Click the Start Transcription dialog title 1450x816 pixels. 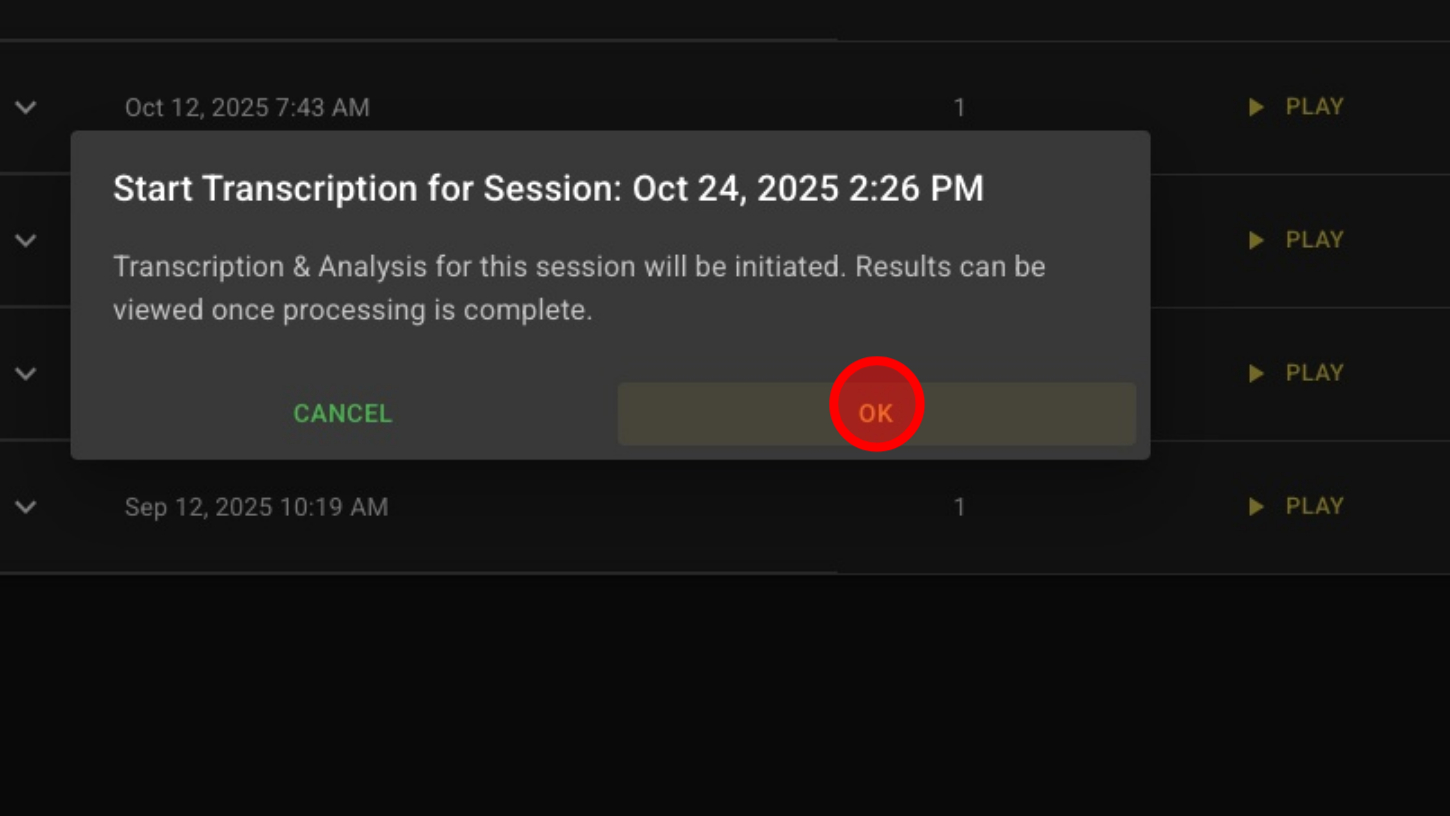pyautogui.click(x=548, y=188)
